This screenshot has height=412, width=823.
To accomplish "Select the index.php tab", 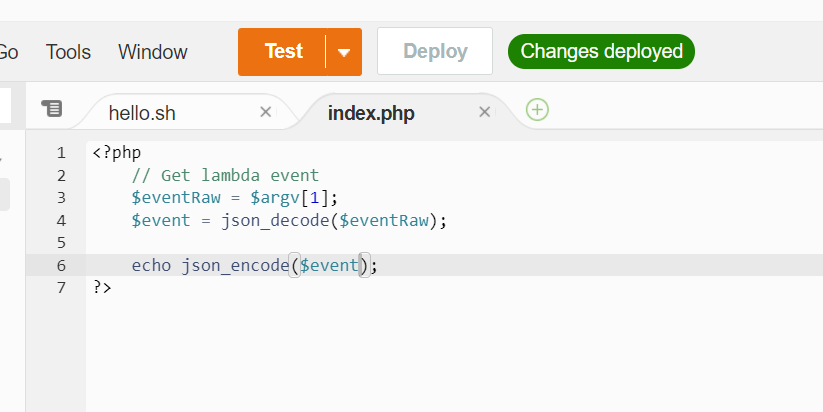I will [371, 113].
